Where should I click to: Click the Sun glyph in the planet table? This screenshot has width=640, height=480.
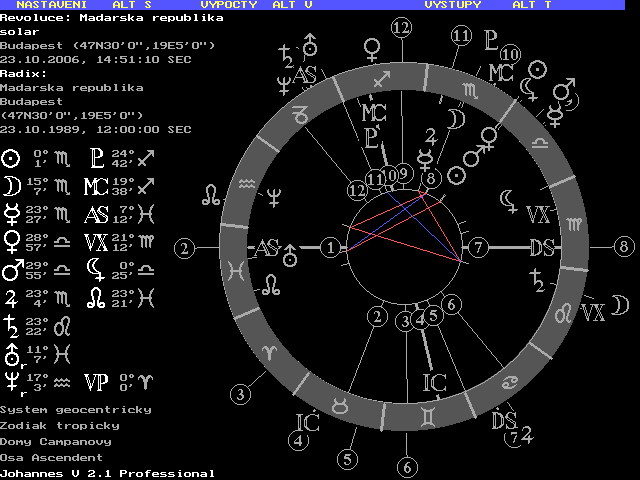(11, 158)
